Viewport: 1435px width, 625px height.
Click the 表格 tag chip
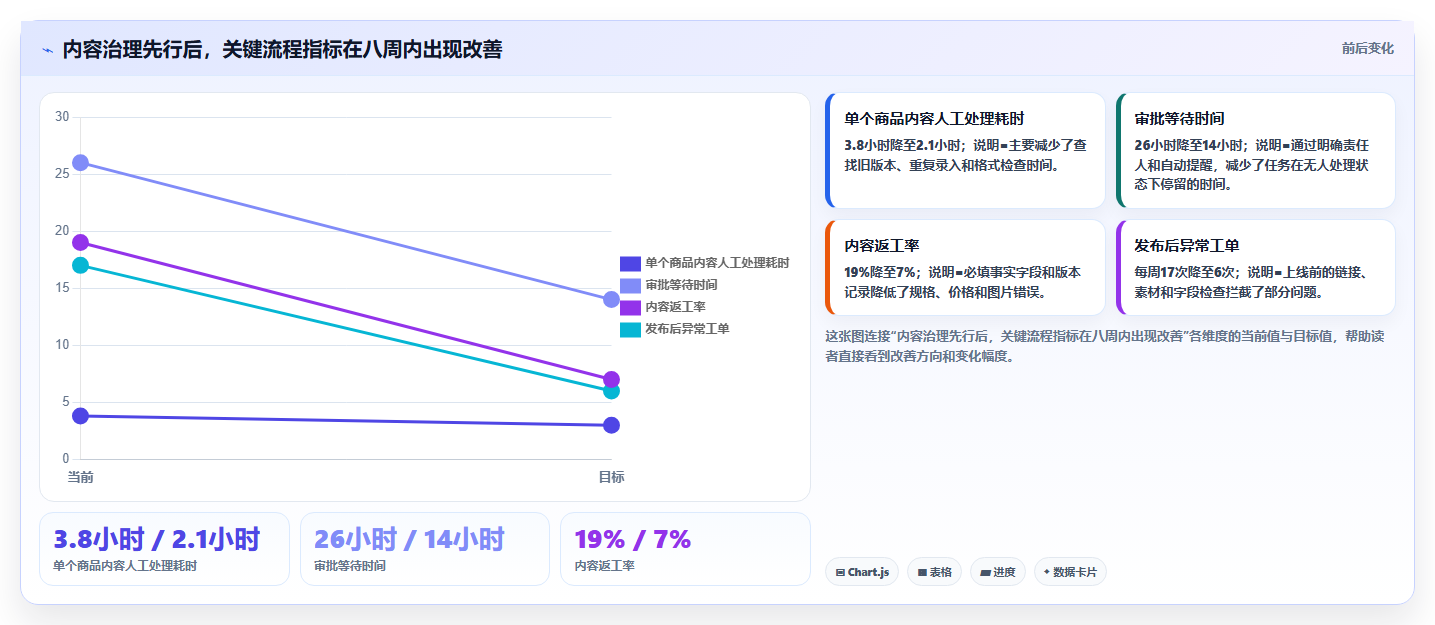934,572
